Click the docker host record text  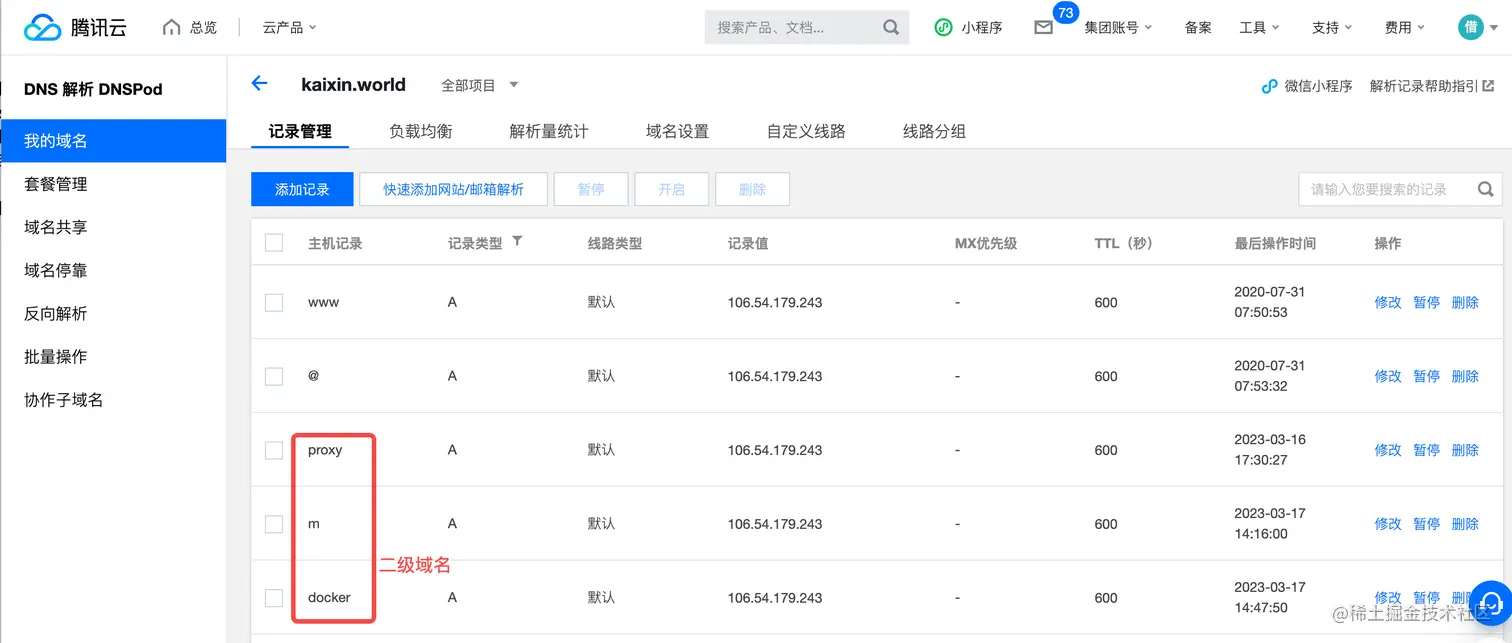[329, 597]
